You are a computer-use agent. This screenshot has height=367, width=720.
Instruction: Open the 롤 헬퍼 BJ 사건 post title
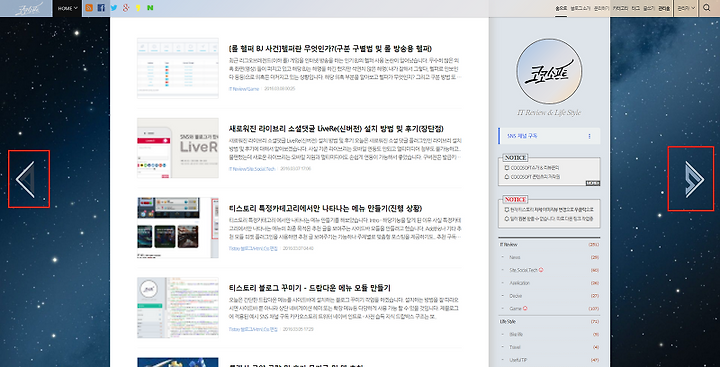[x=330, y=49]
